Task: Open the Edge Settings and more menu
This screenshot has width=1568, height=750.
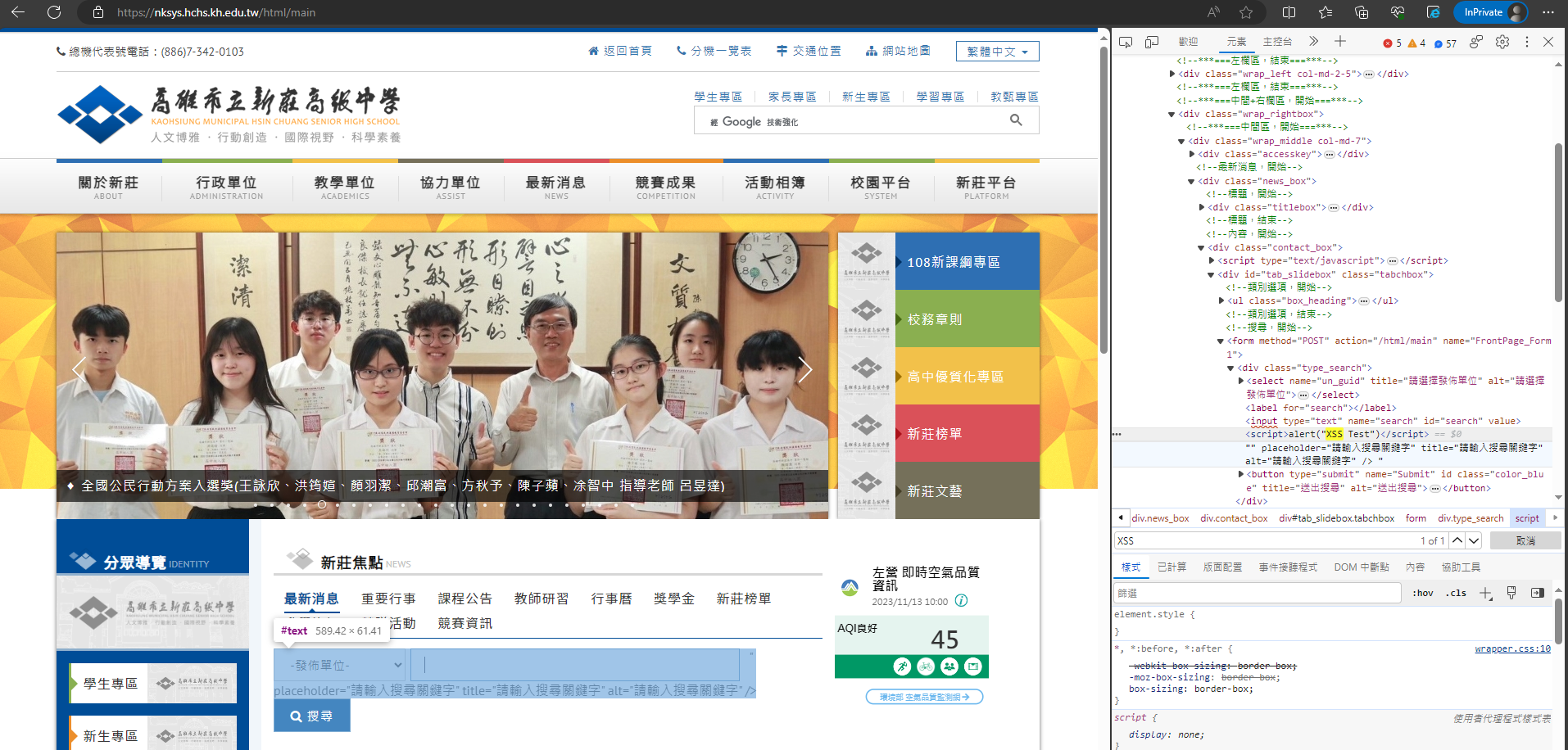Action: (1548, 12)
